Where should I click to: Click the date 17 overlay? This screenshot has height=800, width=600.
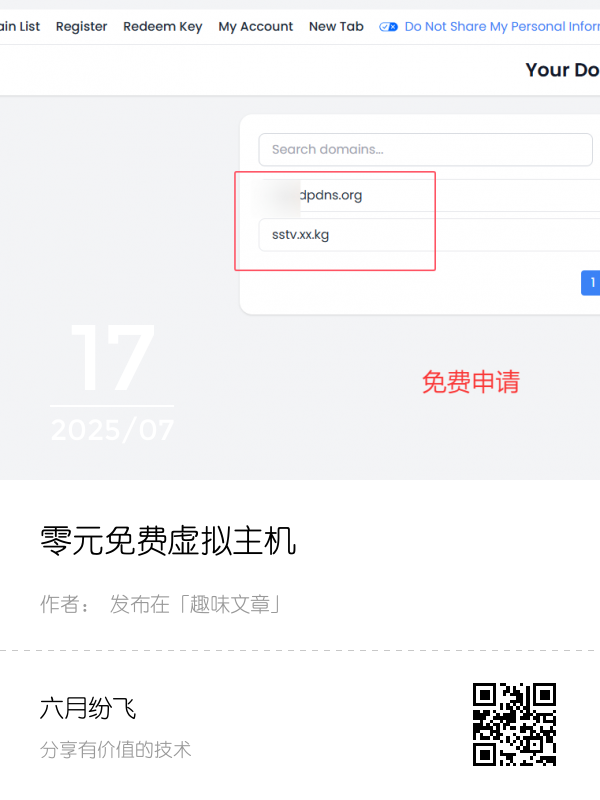pos(112,358)
